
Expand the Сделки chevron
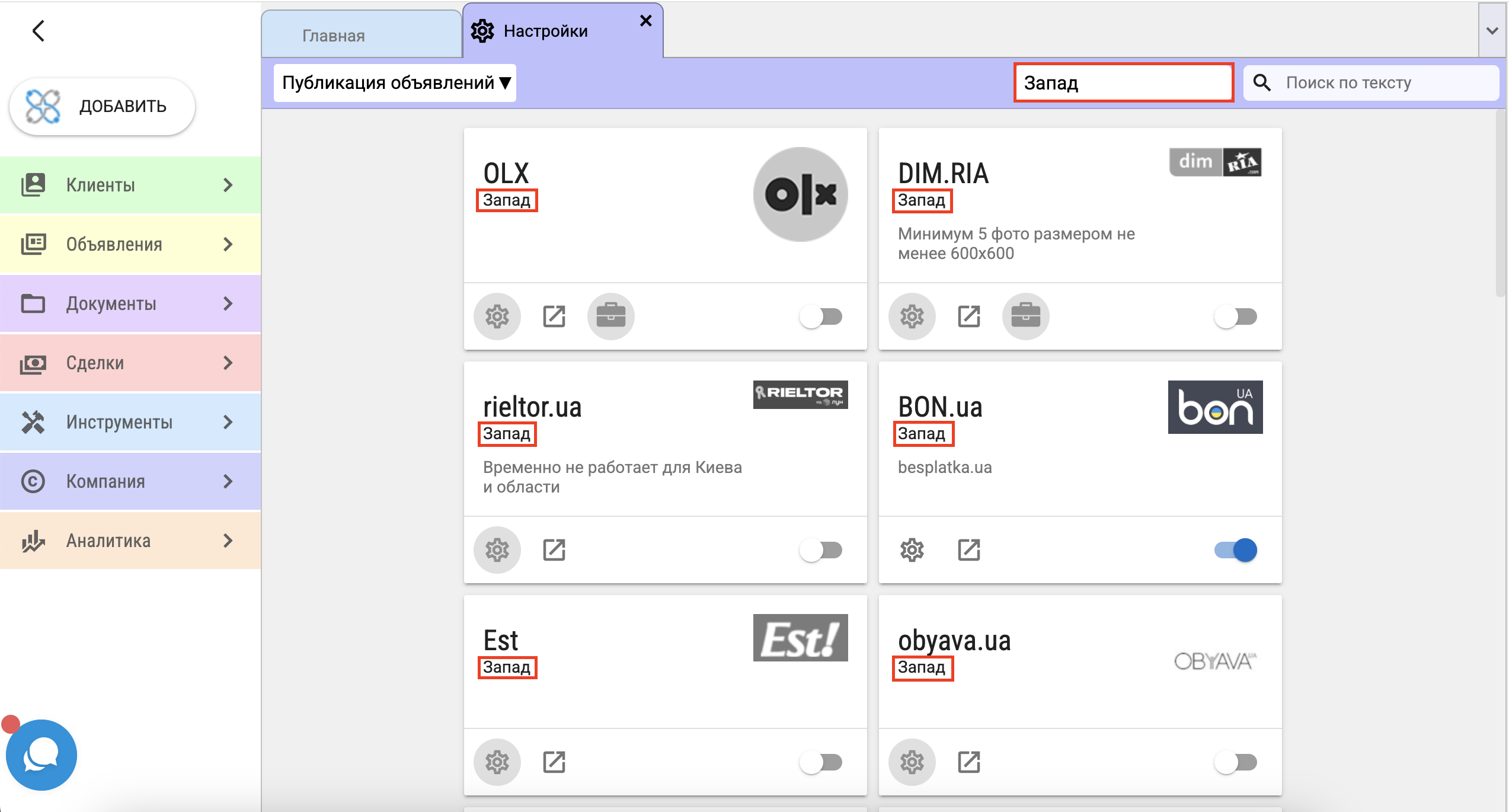point(228,363)
